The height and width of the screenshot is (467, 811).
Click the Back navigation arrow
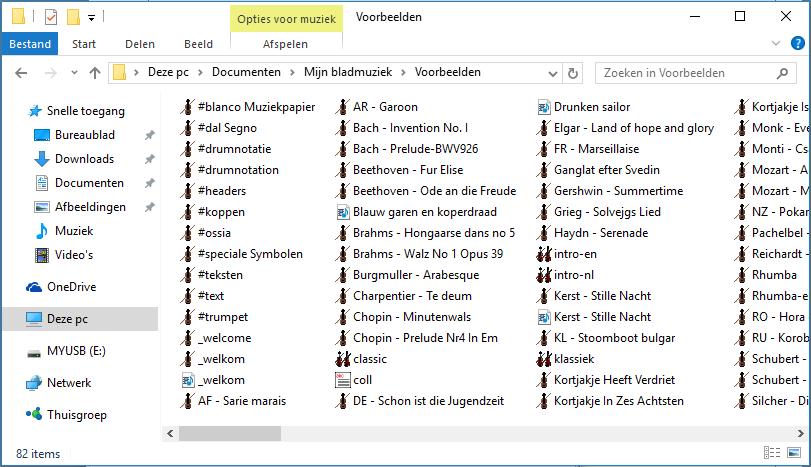(21, 73)
